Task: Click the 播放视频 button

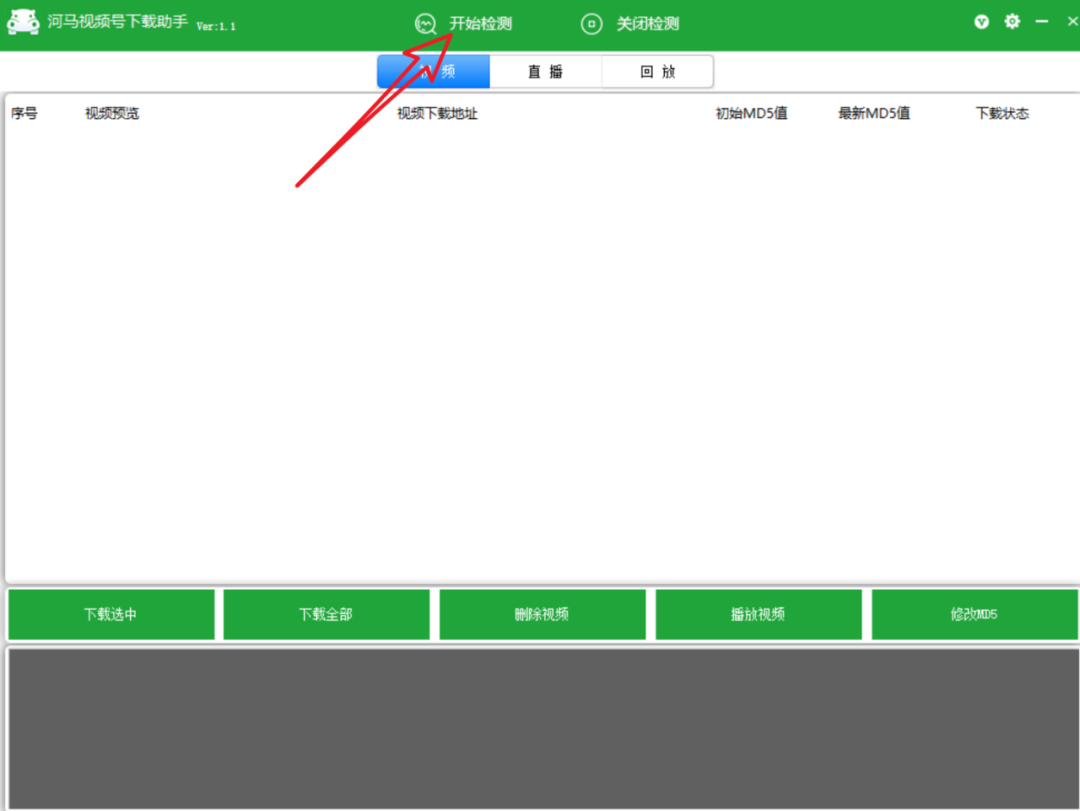Action: 758,614
